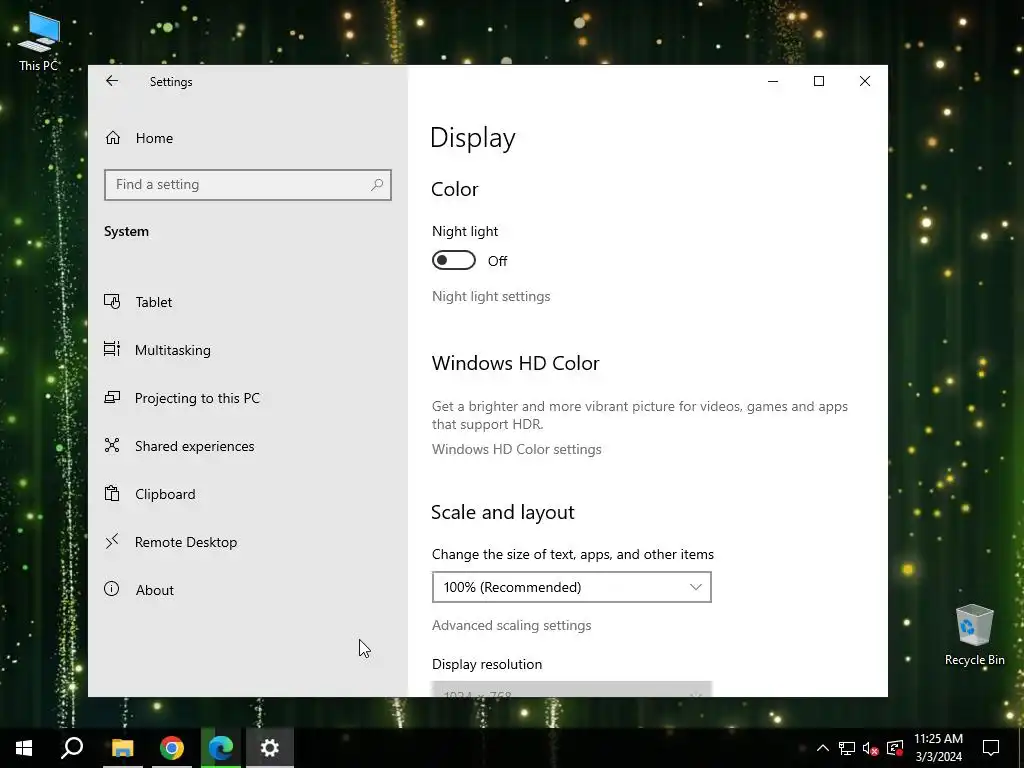Select the Recycle Bin desktop icon
Viewport: 1024px width, 768px height.
pyautogui.click(x=974, y=635)
